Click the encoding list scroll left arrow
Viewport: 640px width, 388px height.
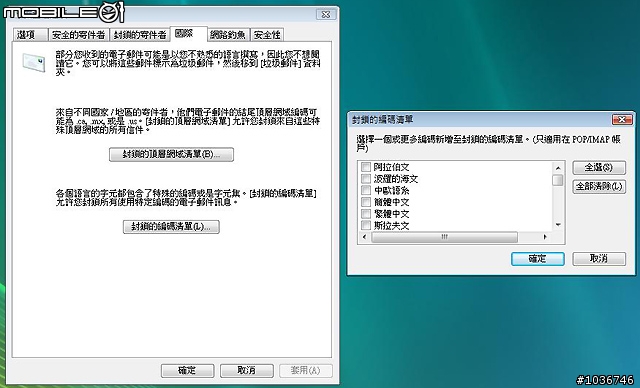coord(364,237)
